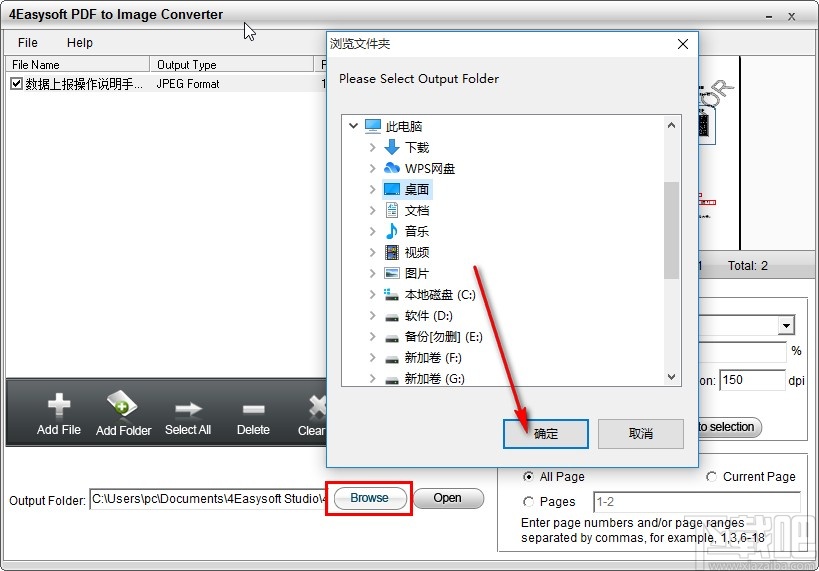Image resolution: width=819 pixels, height=571 pixels.
Task: Expand the 下载 folder node
Action: [x=372, y=147]
